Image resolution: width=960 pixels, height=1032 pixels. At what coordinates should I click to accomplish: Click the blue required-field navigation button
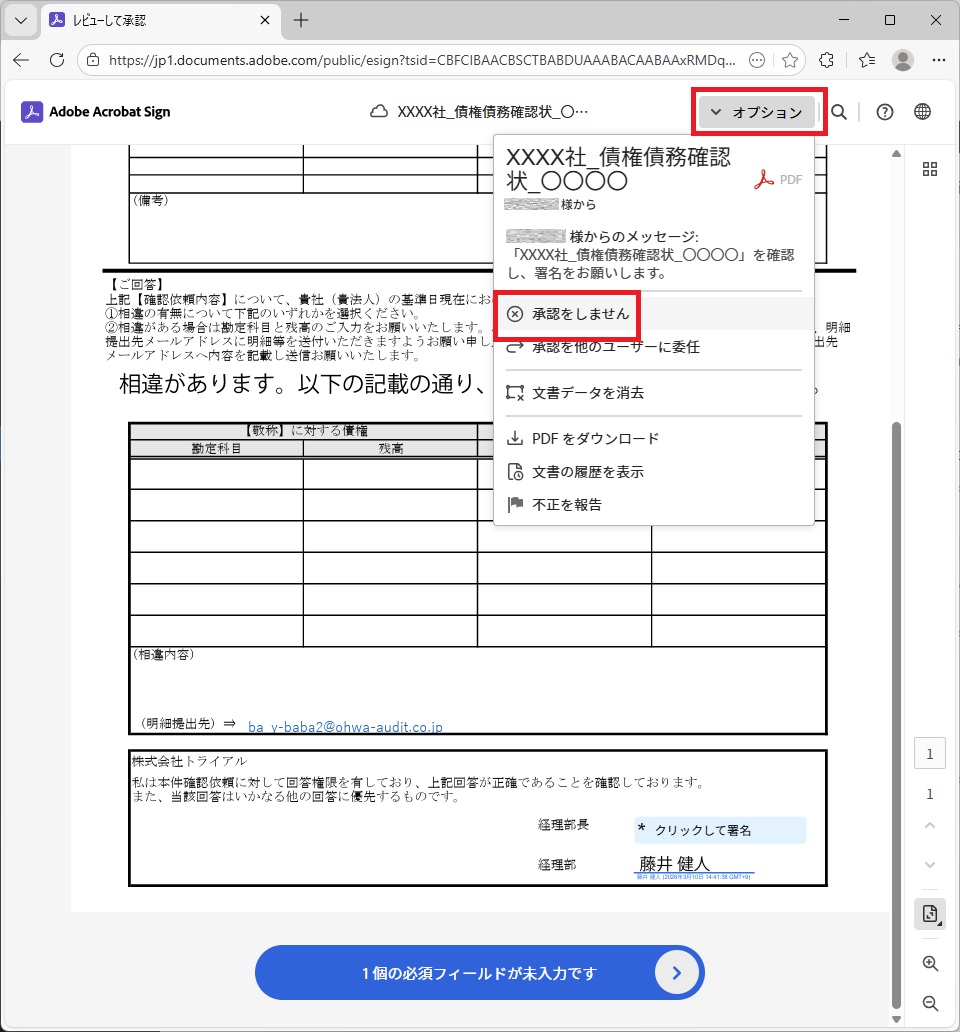coord(480,972)
